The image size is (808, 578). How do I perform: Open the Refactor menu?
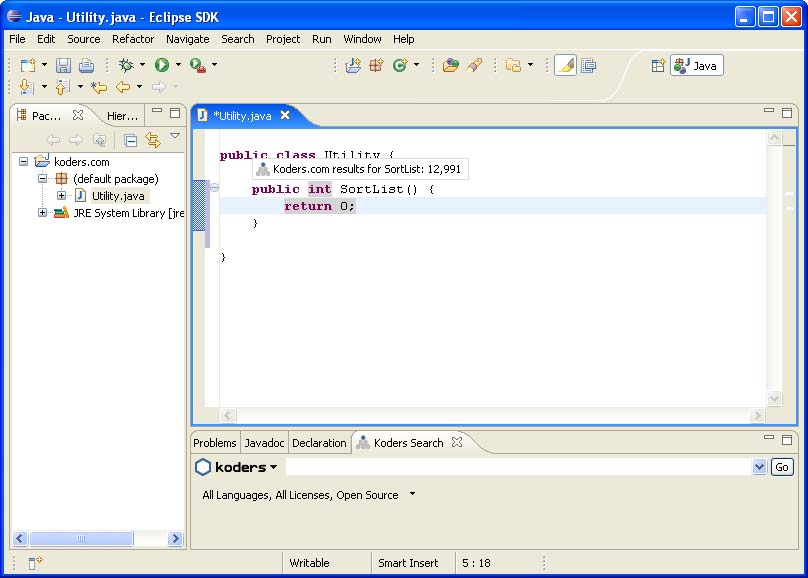[133, 39]
